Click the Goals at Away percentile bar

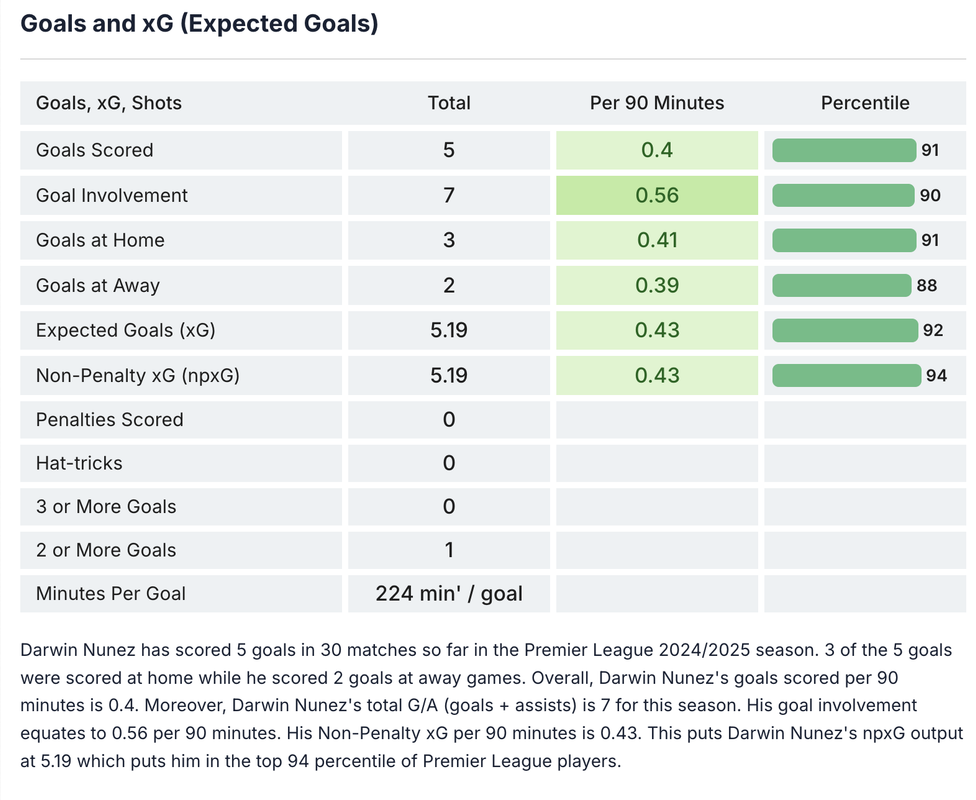[x=842, y=286]
